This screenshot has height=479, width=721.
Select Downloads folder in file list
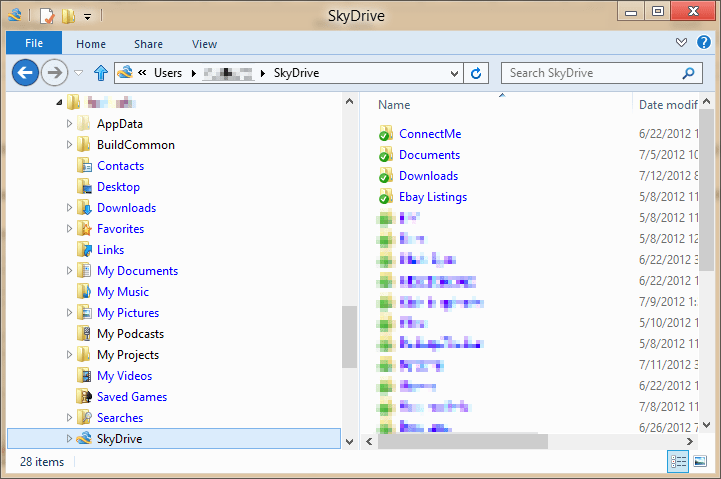pos(428,176)
